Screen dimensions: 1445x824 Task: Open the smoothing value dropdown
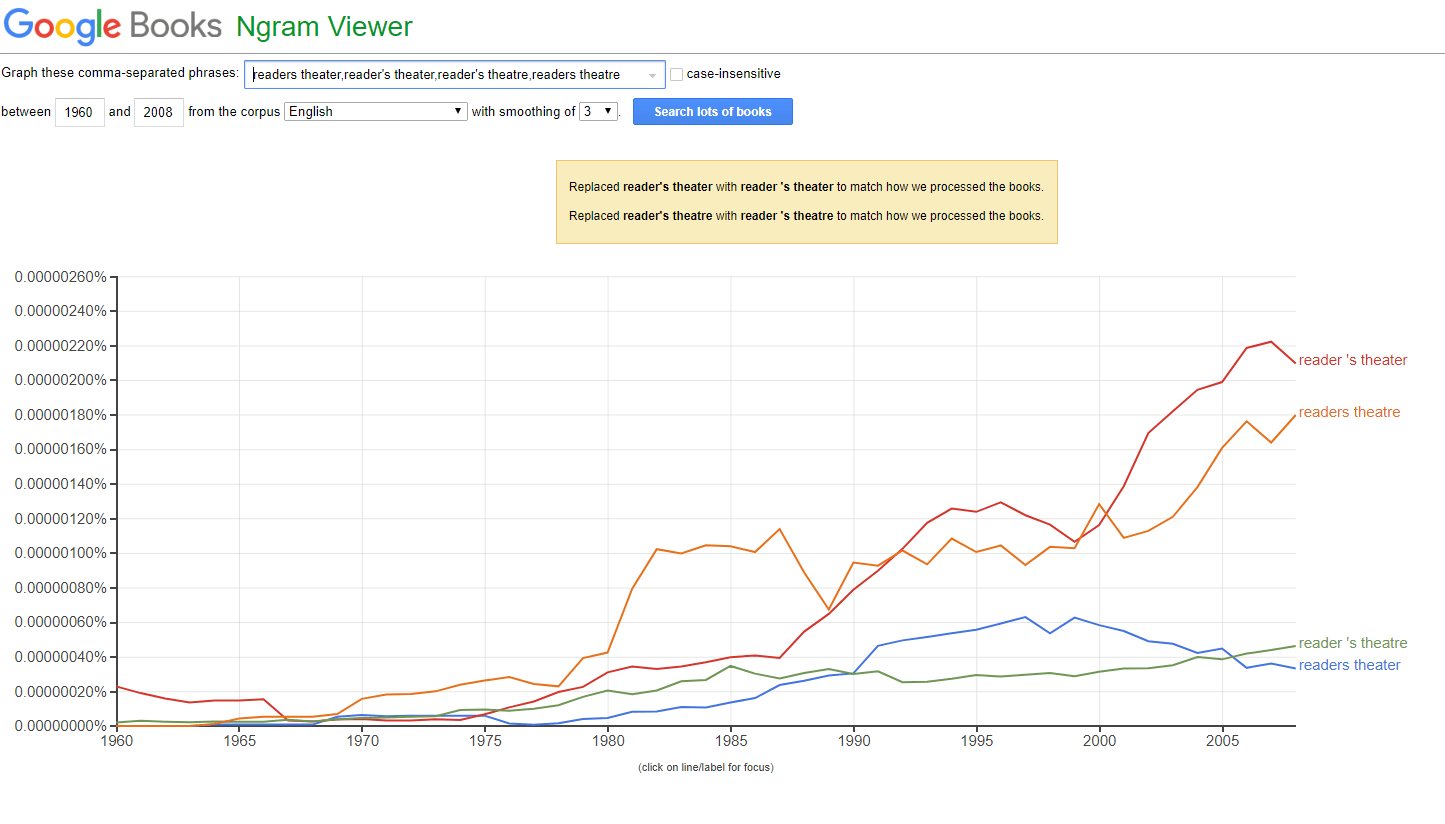[599, 111]
